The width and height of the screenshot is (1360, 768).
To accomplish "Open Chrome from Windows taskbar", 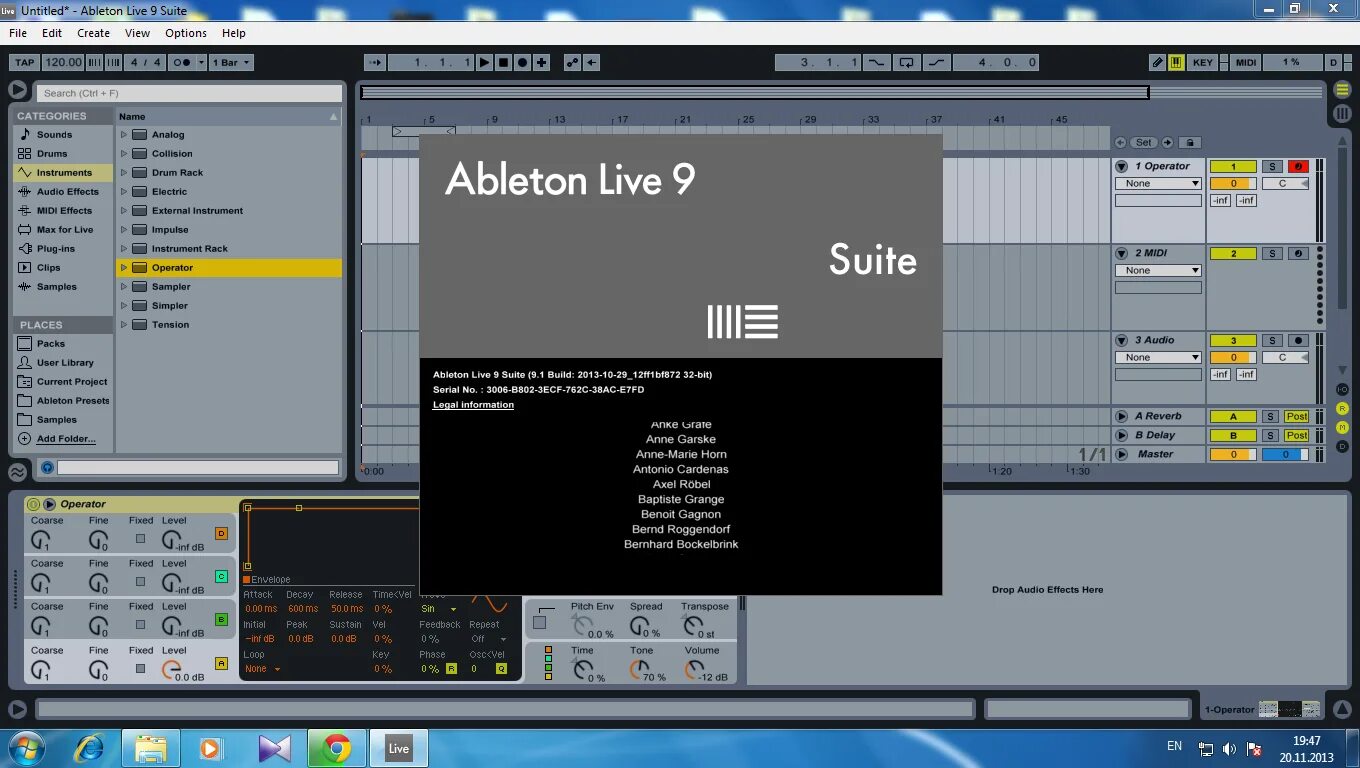I will 337,748.
